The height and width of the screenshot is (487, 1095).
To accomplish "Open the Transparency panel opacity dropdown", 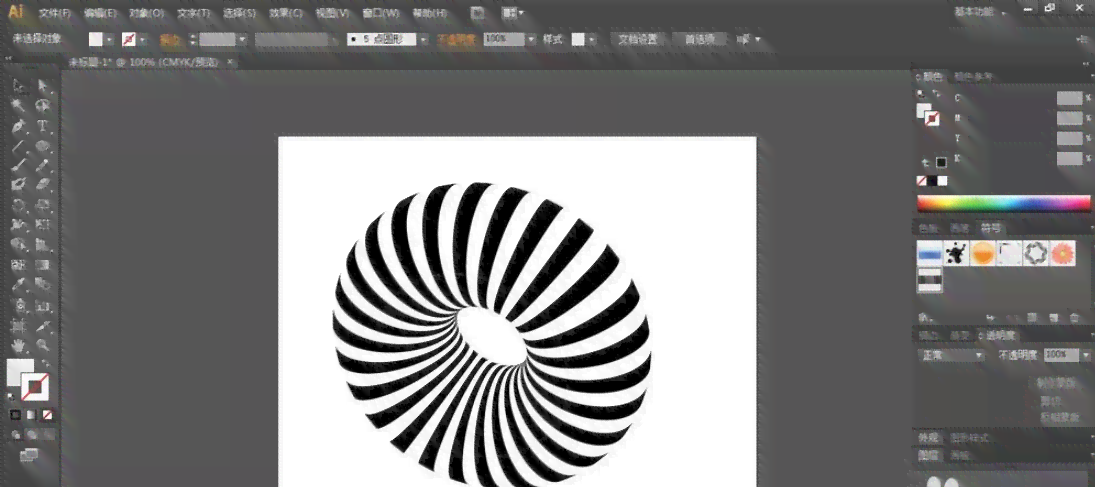I will (1085, 355).
